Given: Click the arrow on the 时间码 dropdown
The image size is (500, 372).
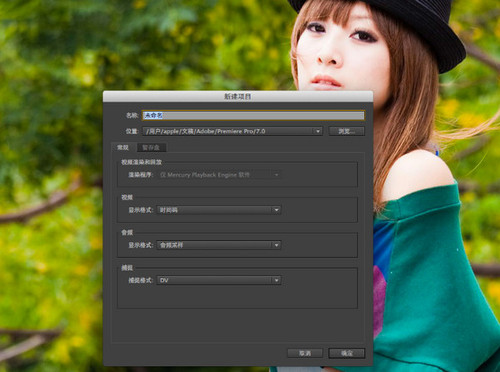Looking at the screenshot, I should 276,210.
